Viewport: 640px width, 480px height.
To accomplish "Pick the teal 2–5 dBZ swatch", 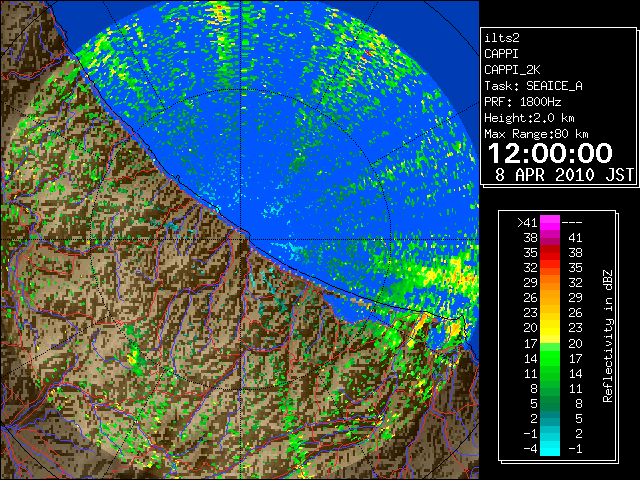I will tap(550, 418).
